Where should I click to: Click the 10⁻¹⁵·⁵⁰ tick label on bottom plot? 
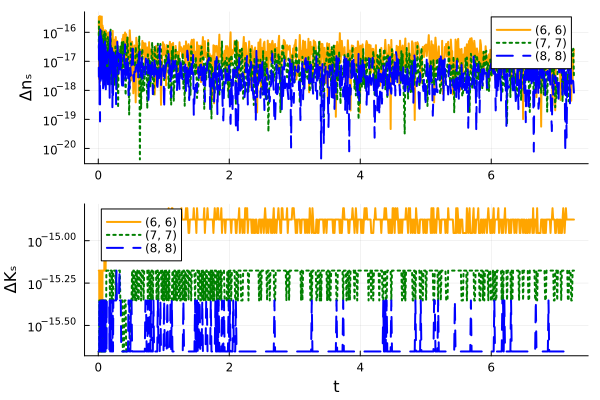pos(52,325)
